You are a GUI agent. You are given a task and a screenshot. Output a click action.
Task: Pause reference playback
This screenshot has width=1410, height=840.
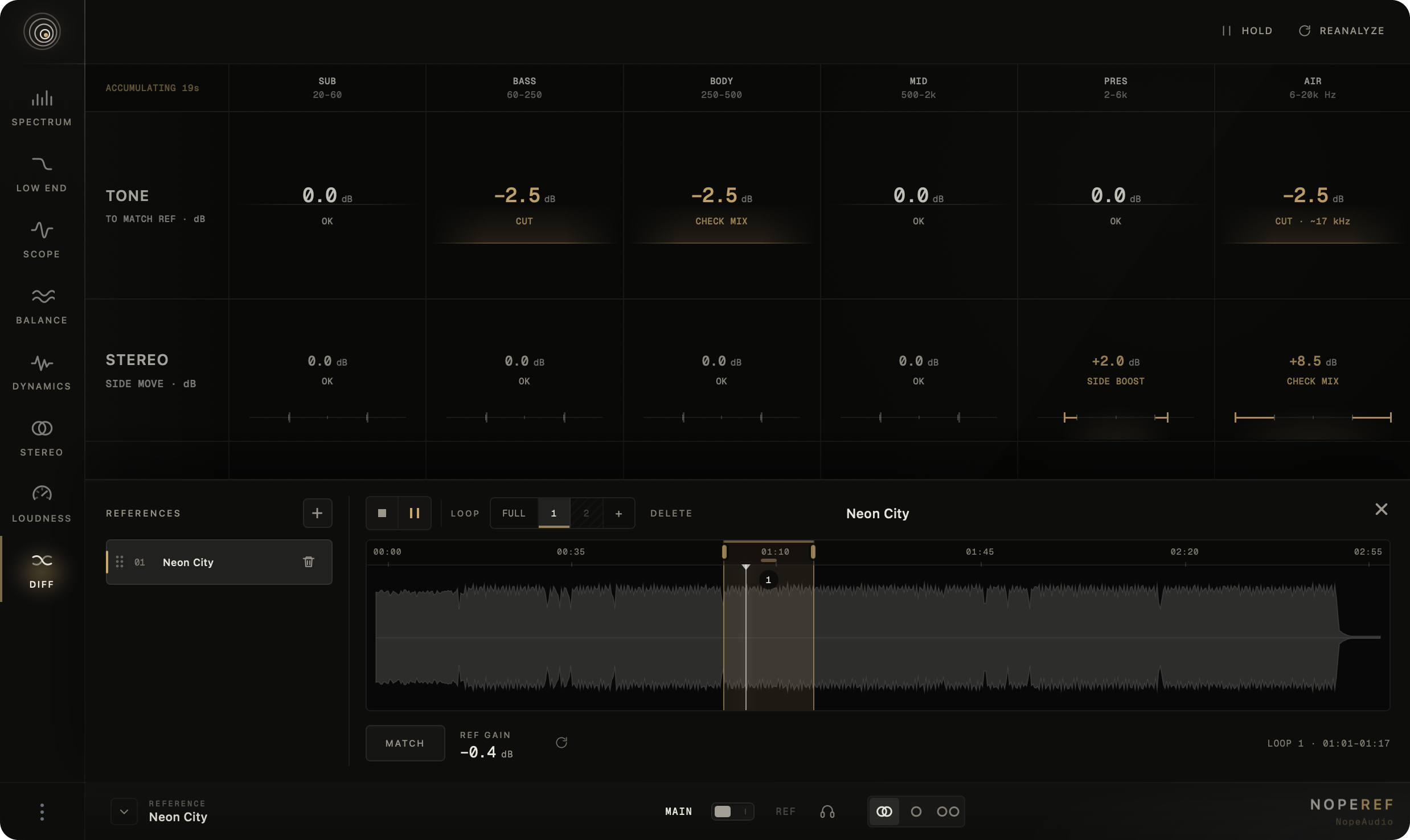(415, 513)
